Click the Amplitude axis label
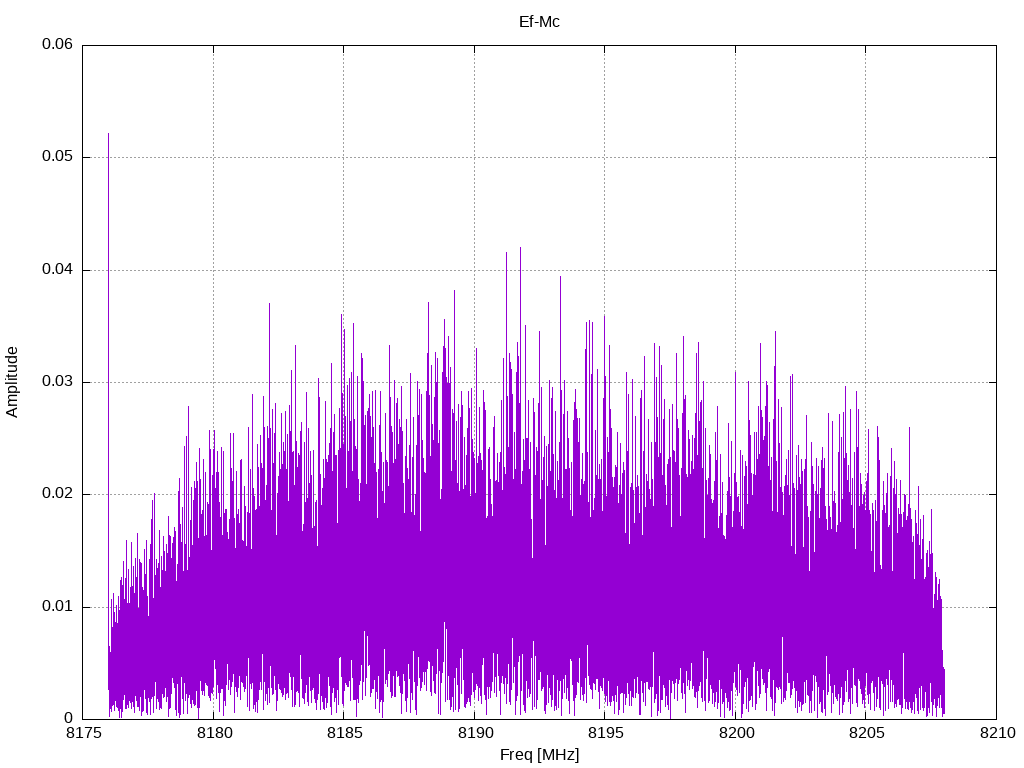The width and height of the screenshot is (1024, 768). 12,382
